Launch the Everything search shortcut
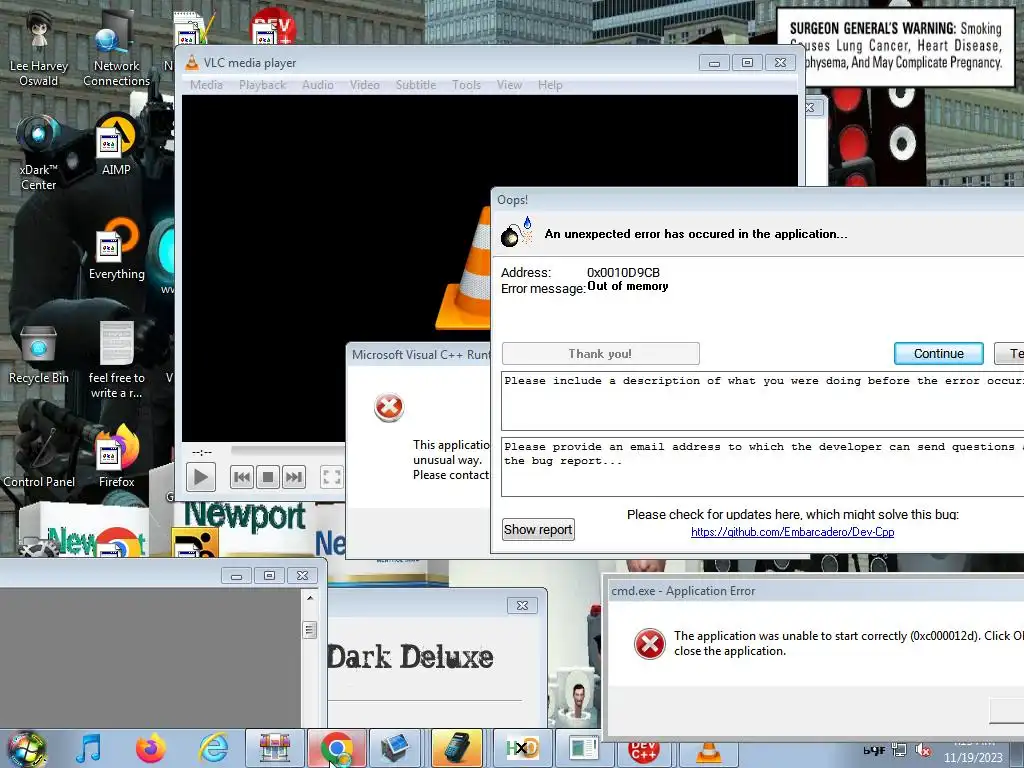Screen dimensions: 1024x768 coord(116,249)
